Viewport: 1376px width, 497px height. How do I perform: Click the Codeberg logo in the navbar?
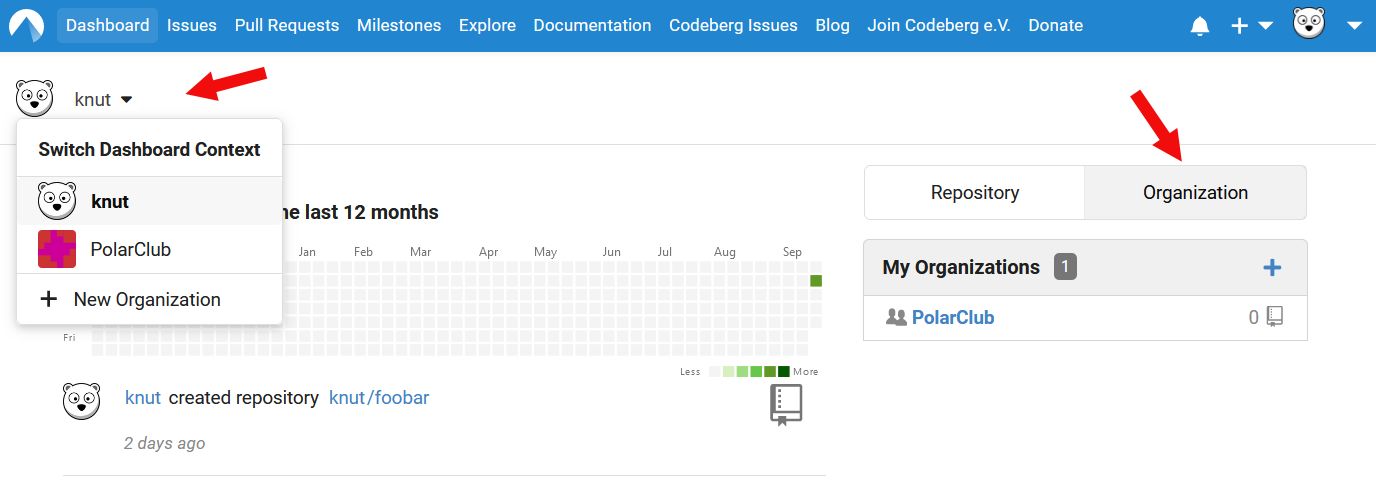click(27, 26)
